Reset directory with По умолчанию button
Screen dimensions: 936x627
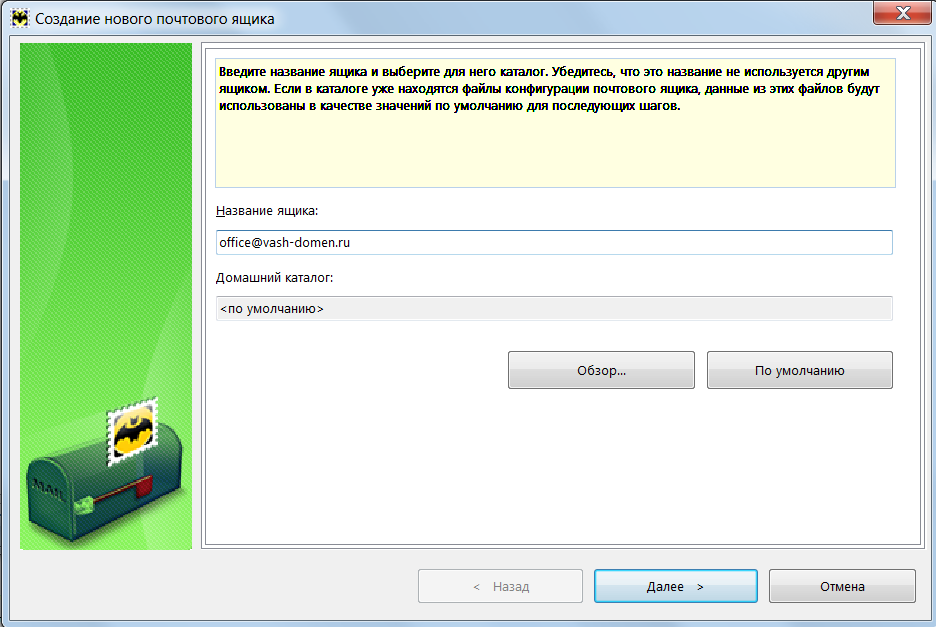click(x=799, y=371)
